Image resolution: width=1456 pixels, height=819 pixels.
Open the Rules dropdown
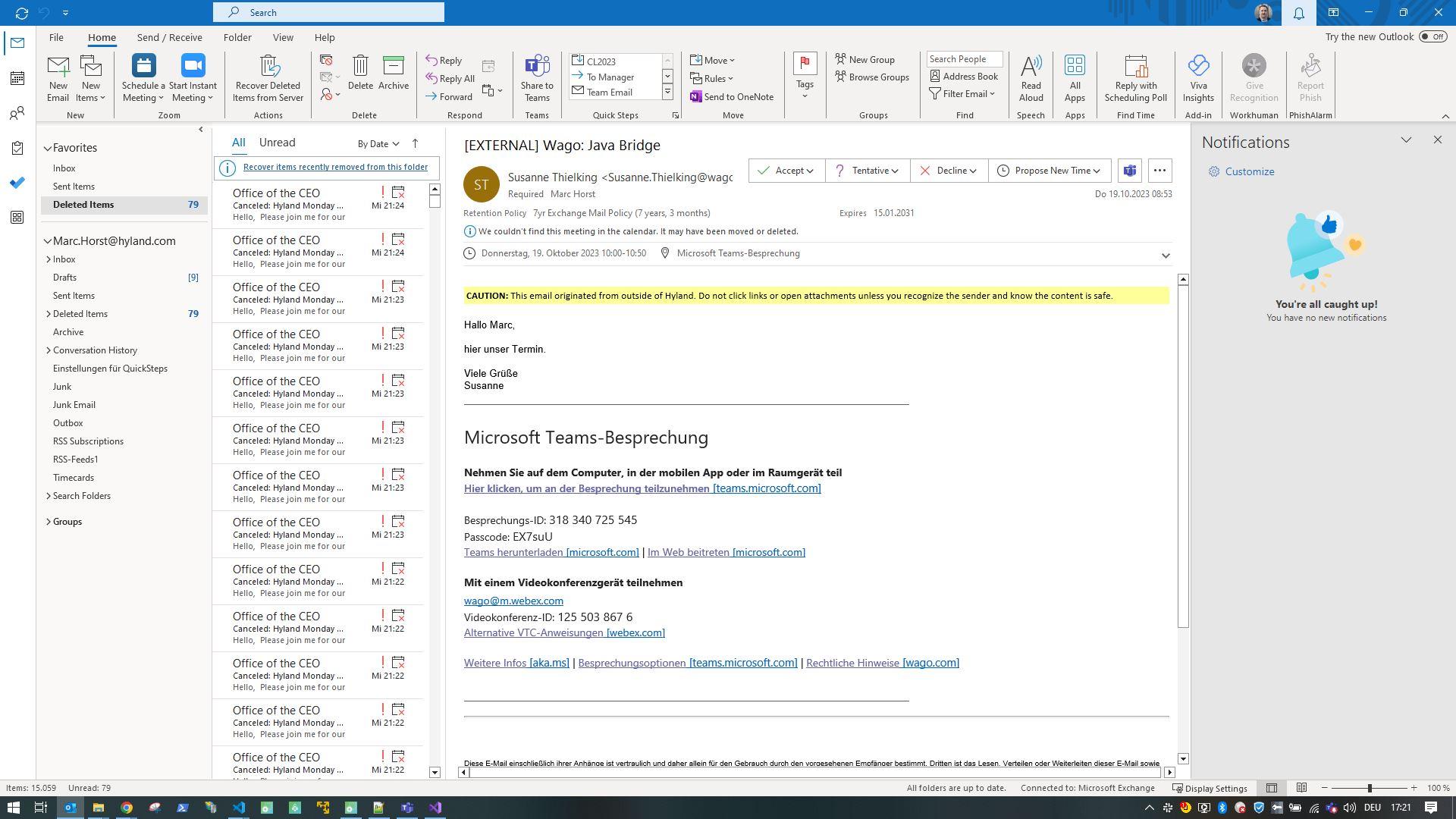pyautogui.click(x=711, y=78)
